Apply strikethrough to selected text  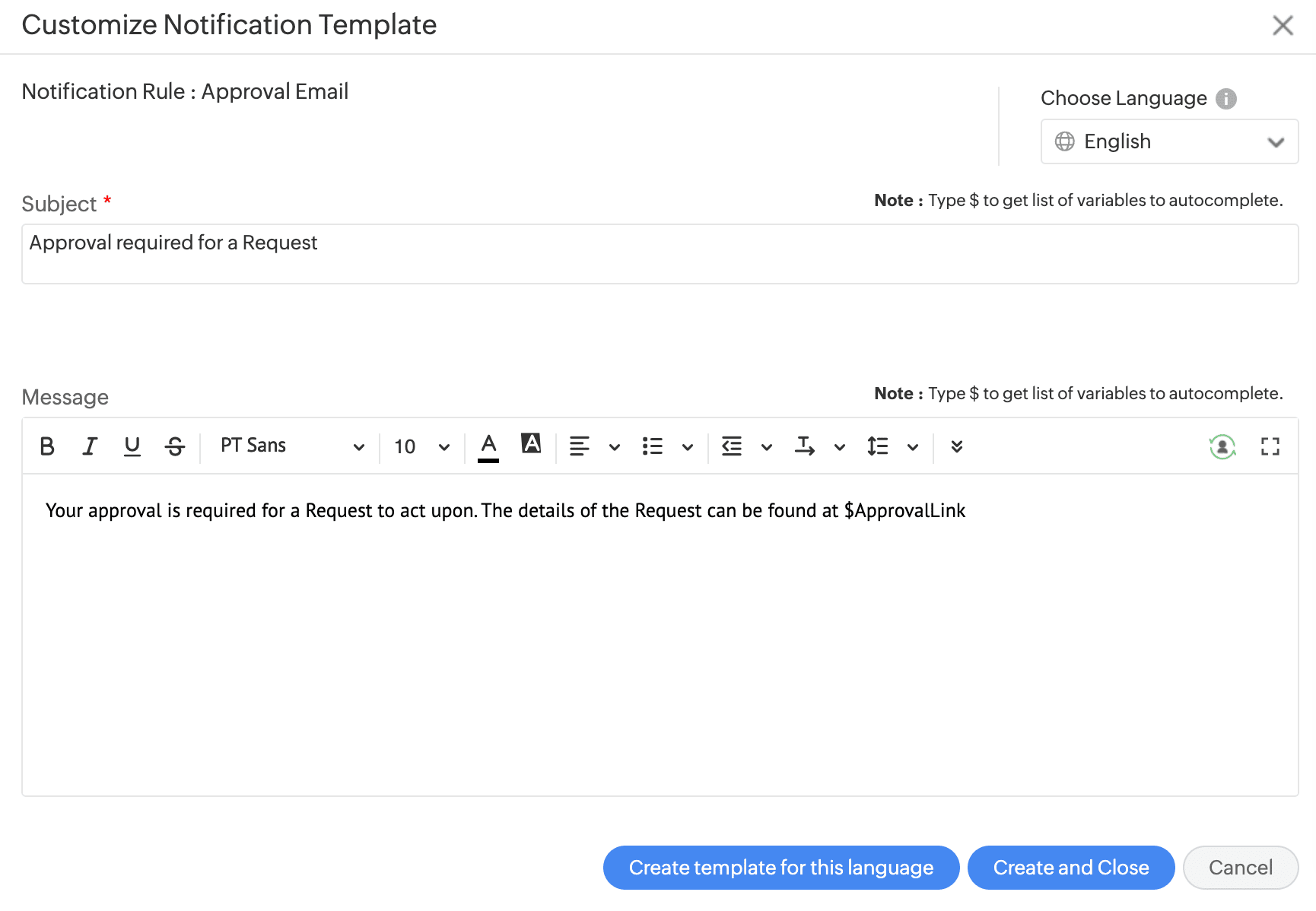point(175,446)
